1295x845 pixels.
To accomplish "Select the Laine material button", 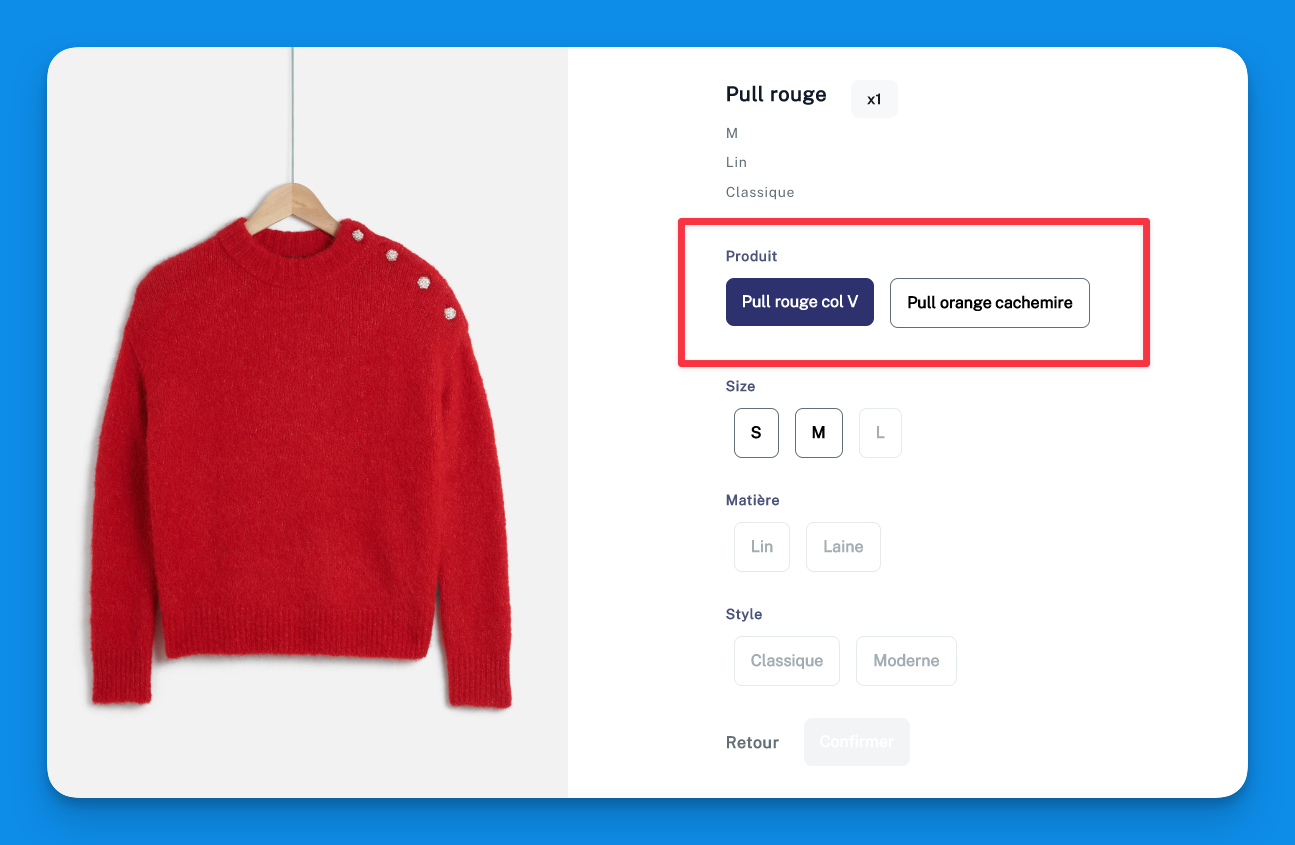I will pos(843,547).
